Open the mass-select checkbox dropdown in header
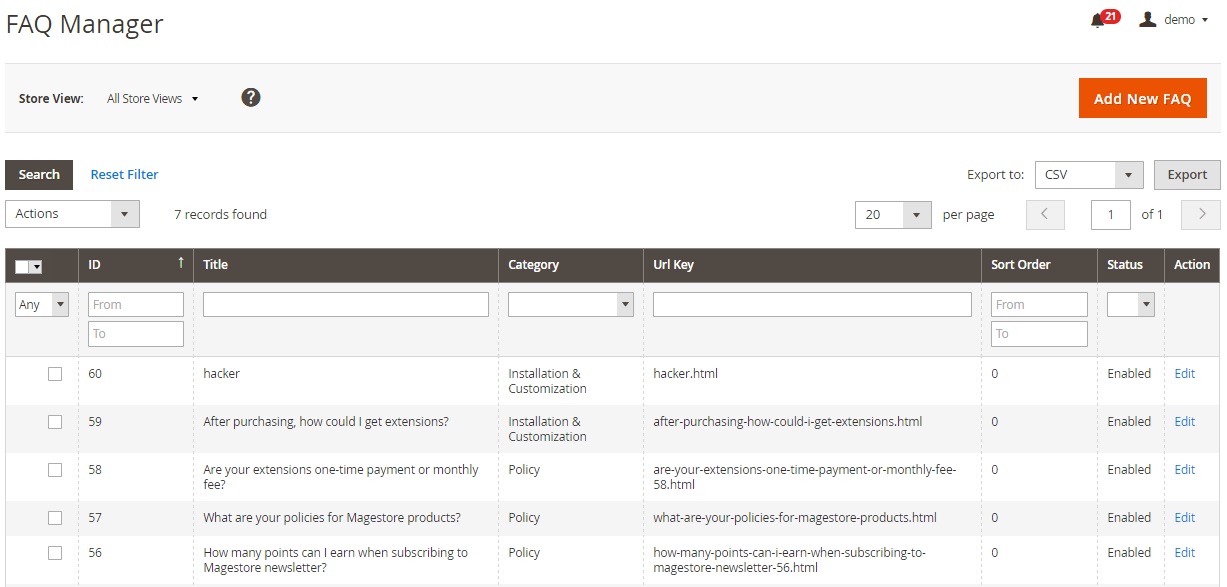Viewport: 1227px width, 587px height. pos(37,267)
